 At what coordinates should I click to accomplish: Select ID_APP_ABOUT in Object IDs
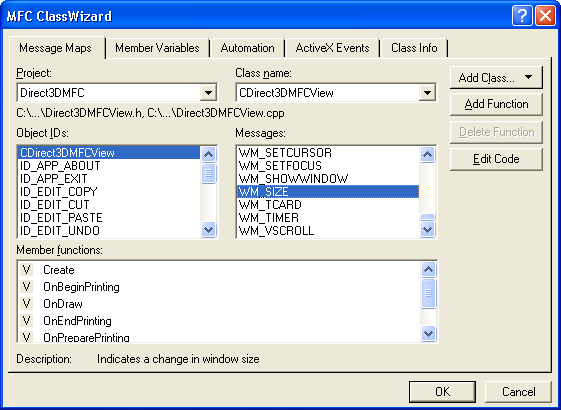(x=109, y=166)
